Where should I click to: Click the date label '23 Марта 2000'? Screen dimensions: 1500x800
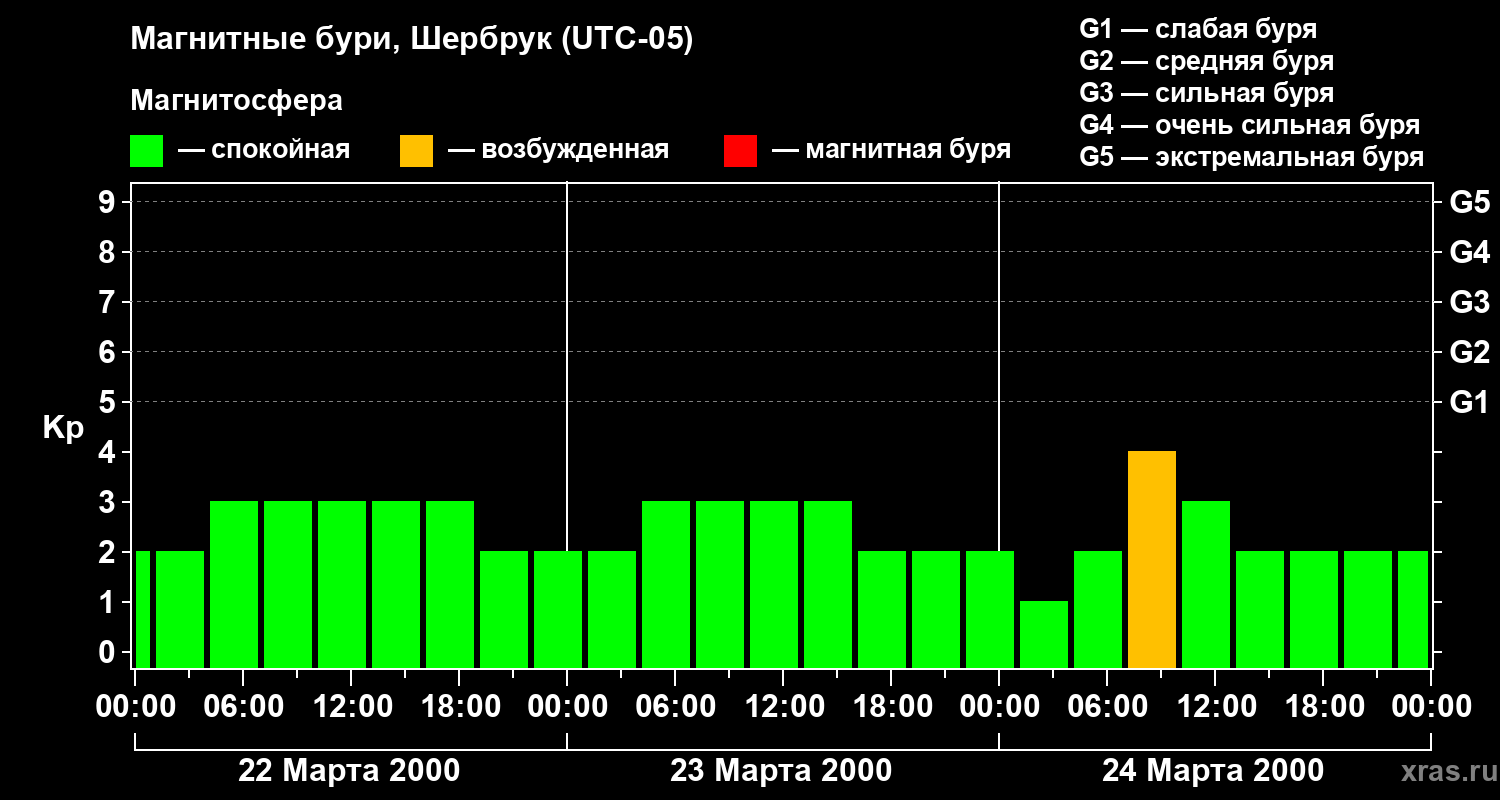point(781,771)
